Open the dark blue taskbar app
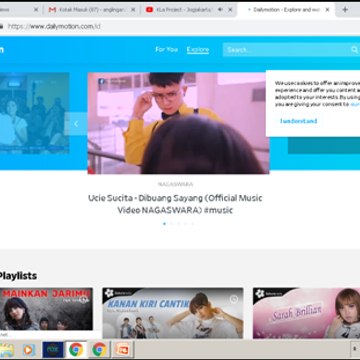The height and width of the screenshot is (360, 360). point(53,350)
